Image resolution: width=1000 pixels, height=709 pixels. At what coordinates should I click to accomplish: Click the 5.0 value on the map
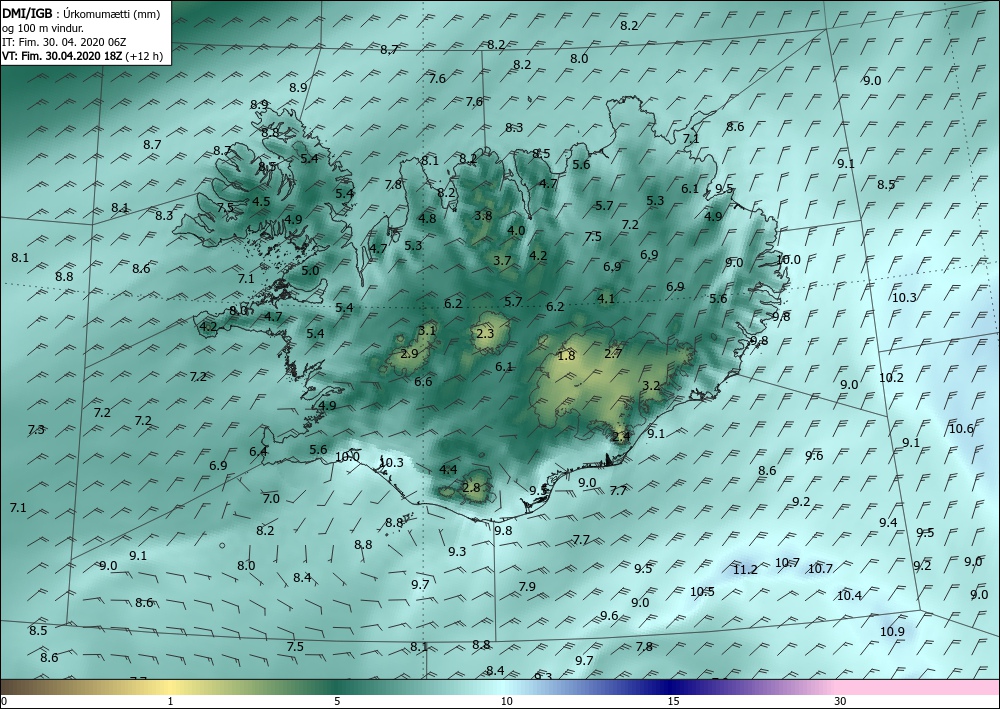click(x=310, y=270)
